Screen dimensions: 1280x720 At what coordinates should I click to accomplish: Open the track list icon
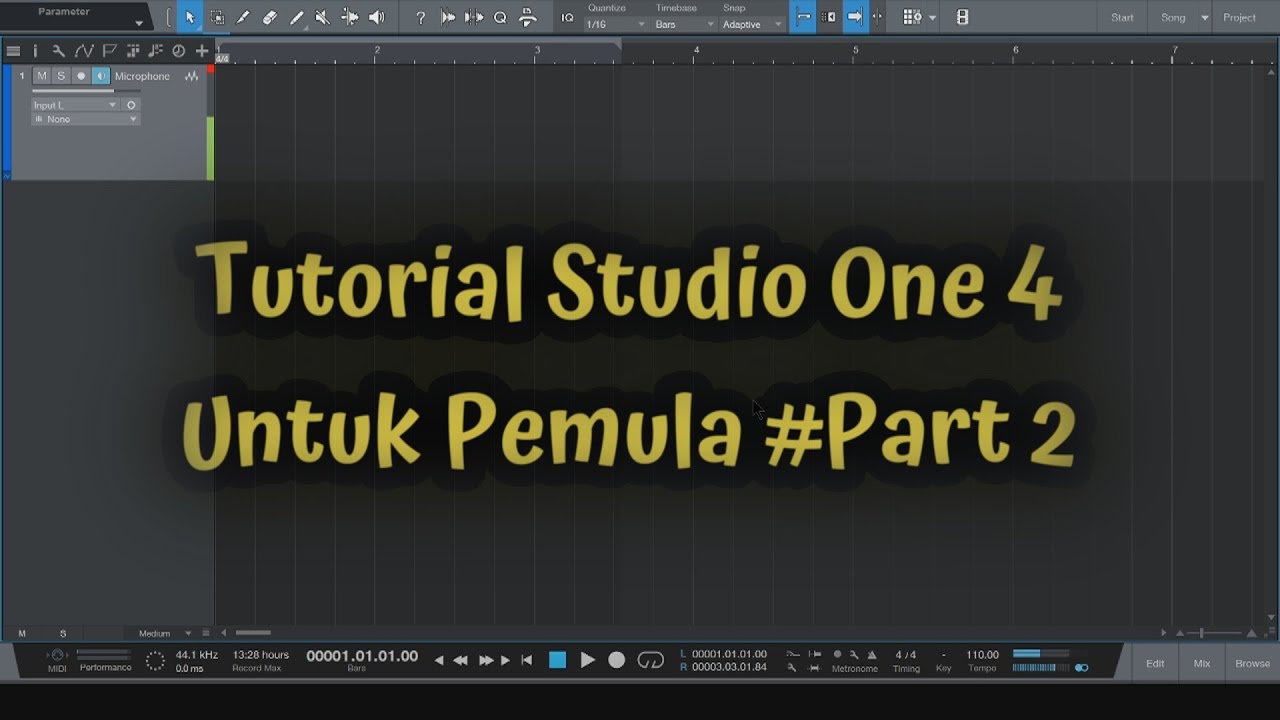[13, 51]
